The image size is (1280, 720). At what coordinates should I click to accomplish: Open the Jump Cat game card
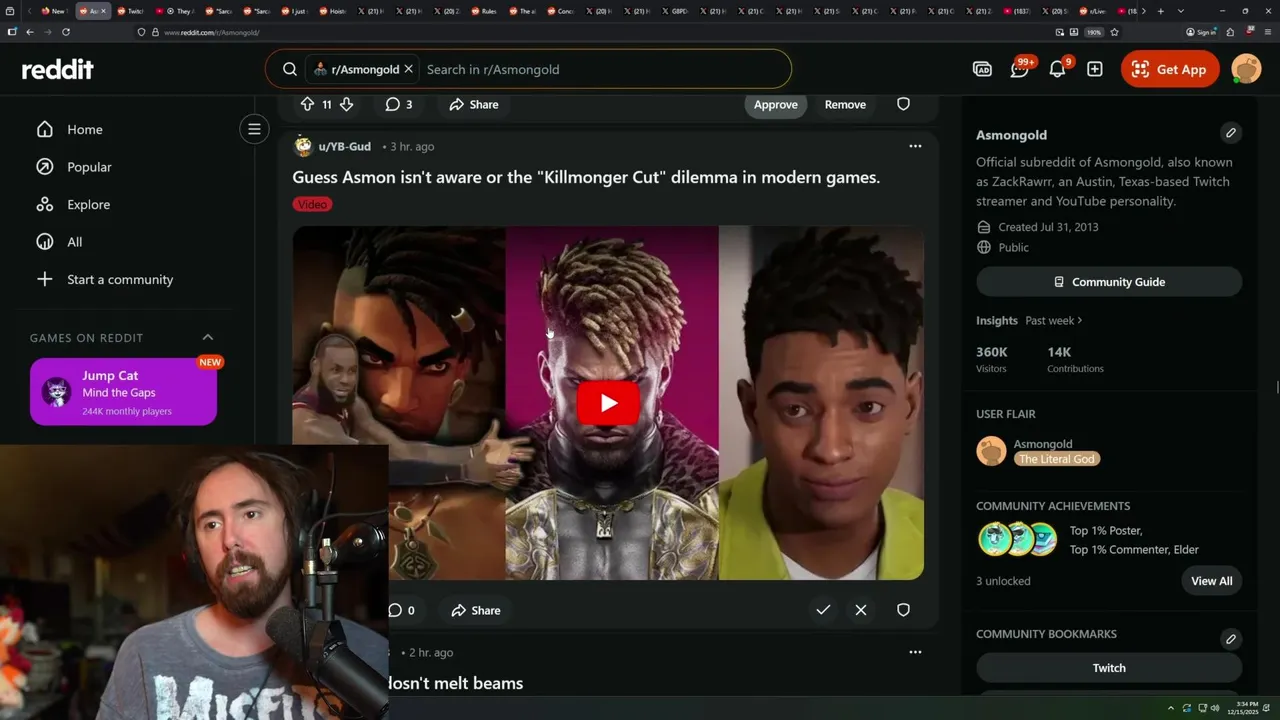tap(123, 392)
